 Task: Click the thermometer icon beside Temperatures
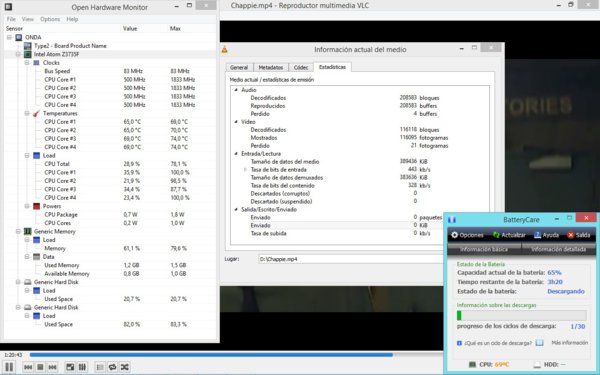[x=36, y=114]
